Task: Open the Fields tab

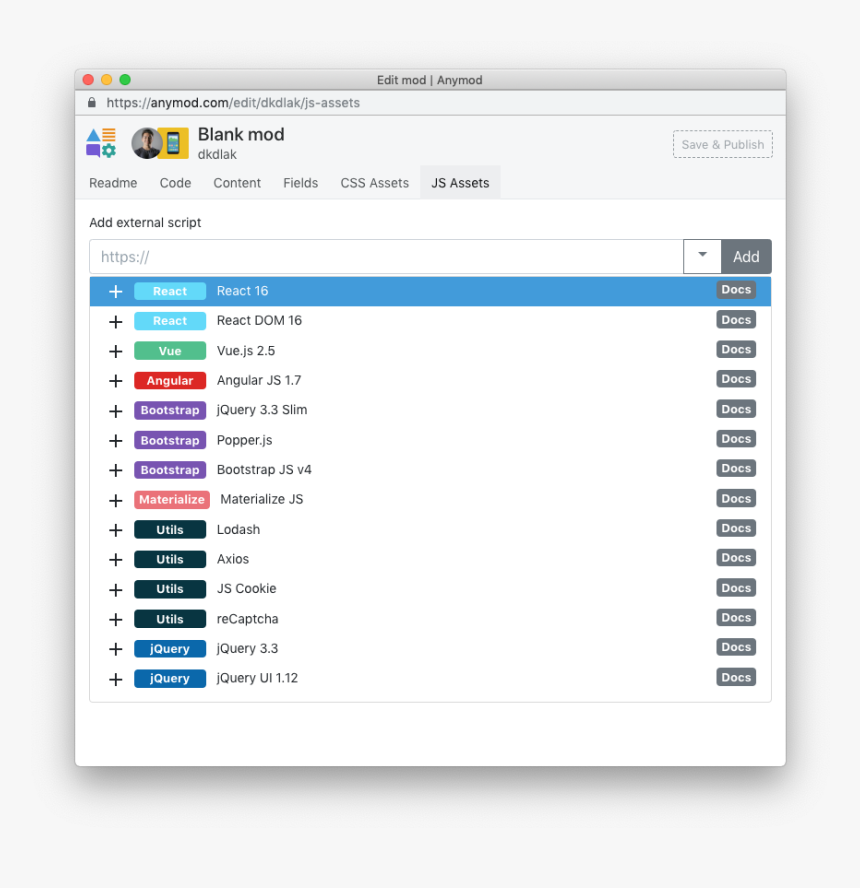Action: coord(300,183)
